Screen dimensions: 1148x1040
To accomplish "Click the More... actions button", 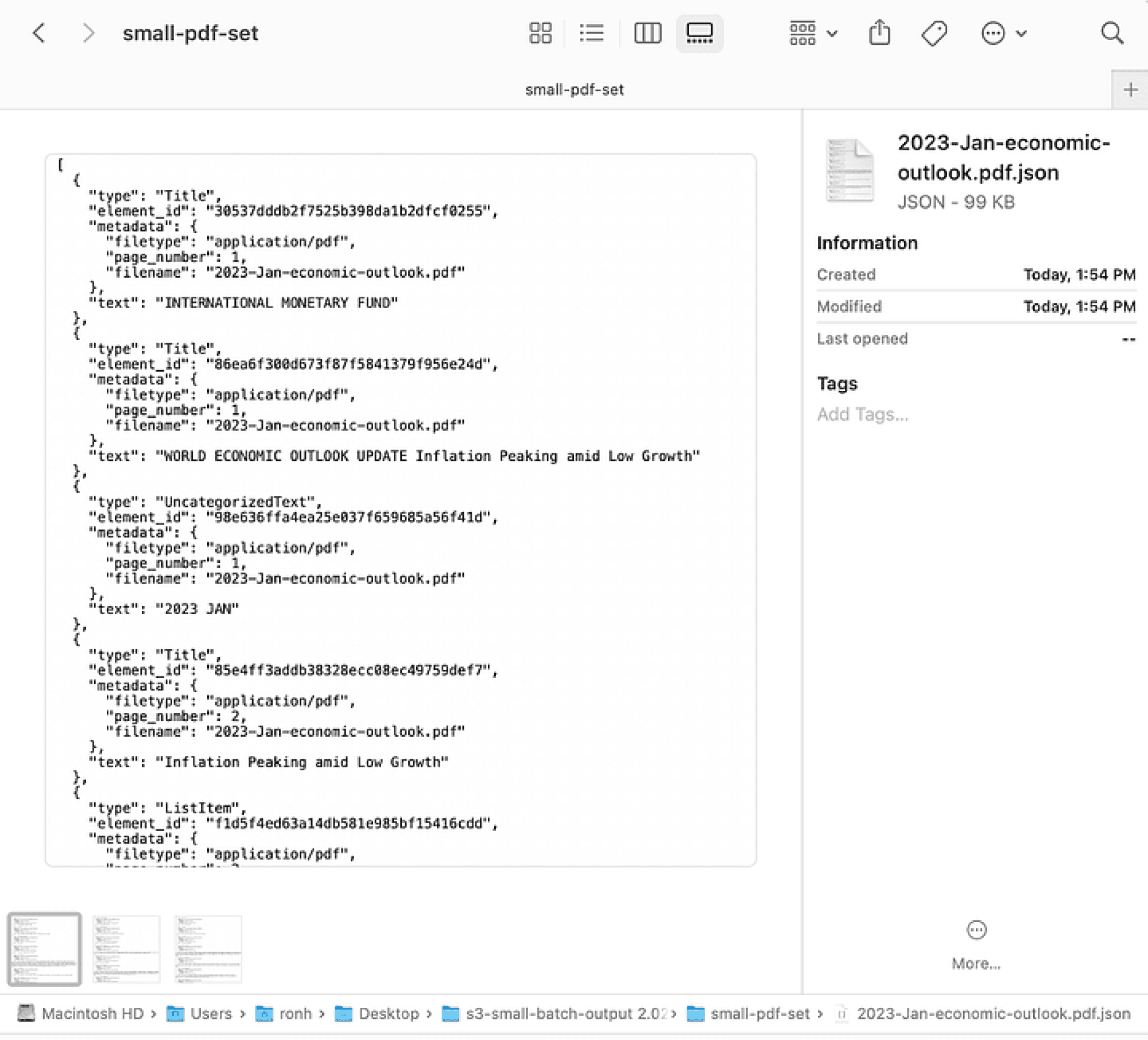I will point(976,945).
